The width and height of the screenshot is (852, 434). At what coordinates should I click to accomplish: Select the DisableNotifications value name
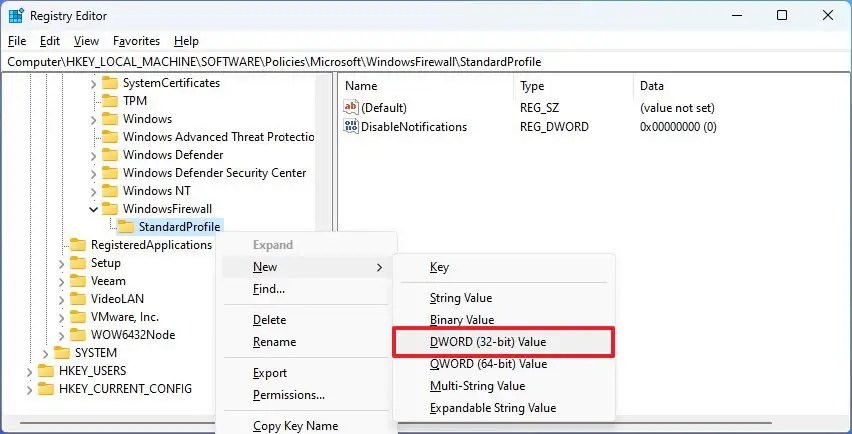(414, 127)
